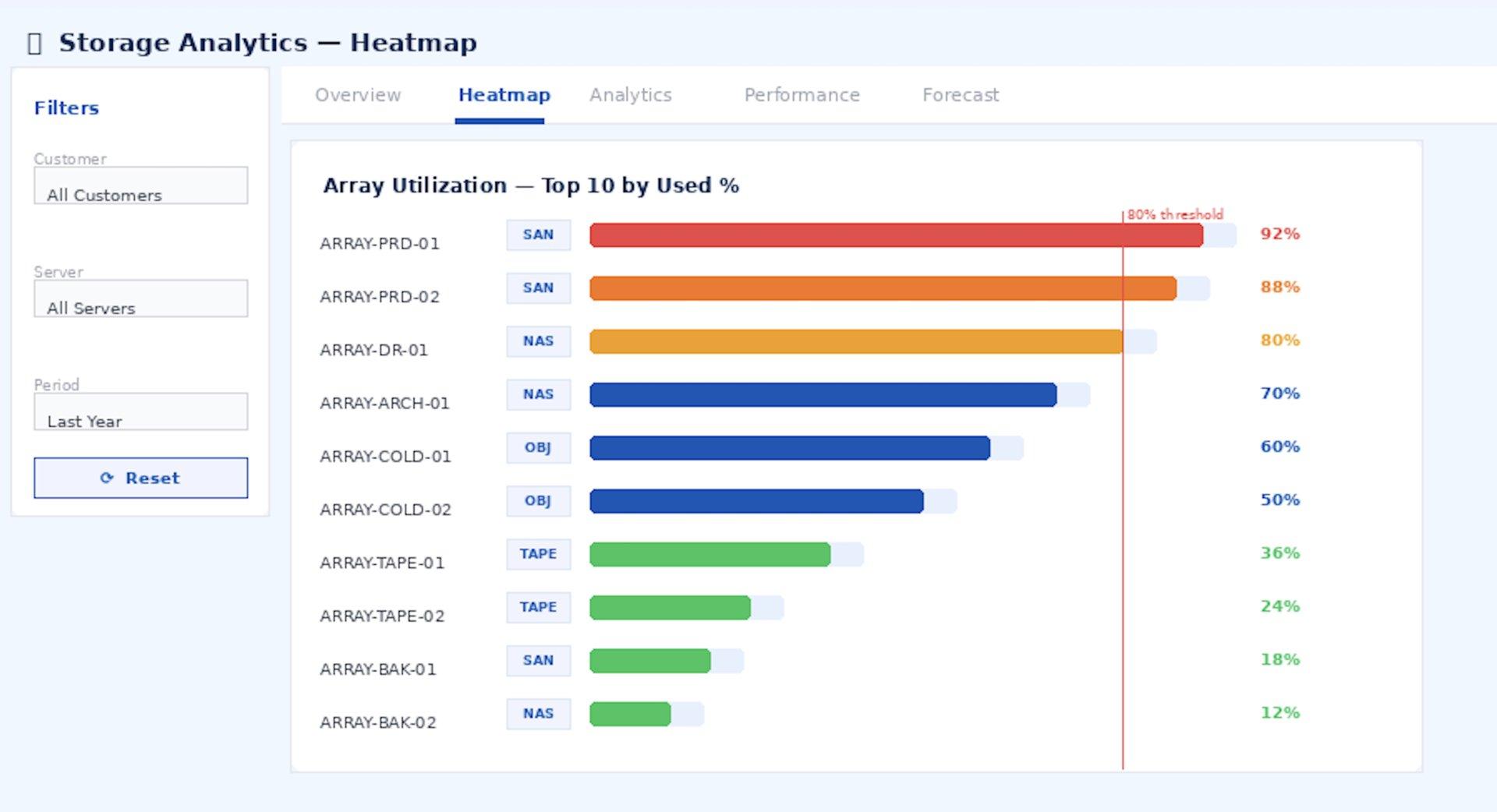Click the SAN badge for ARRAY-BAK-01
The width and height of the screenshot is (1497, 812).
[x=538, y=660]
